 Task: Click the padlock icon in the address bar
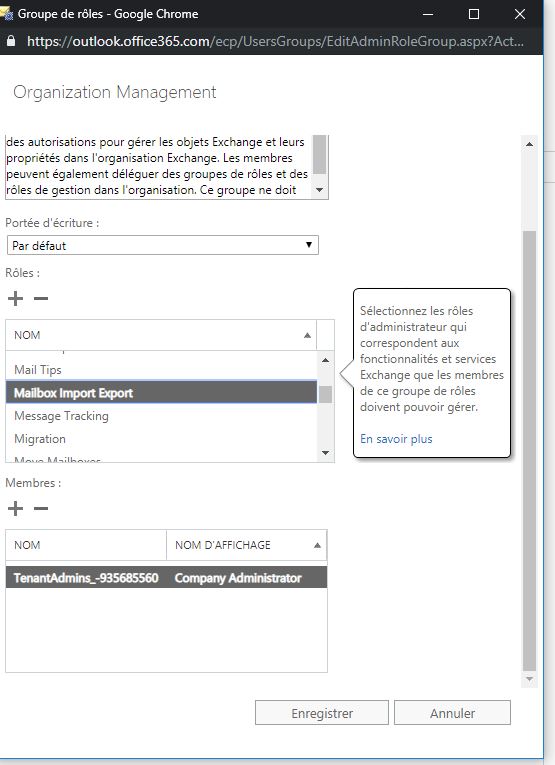11,40
